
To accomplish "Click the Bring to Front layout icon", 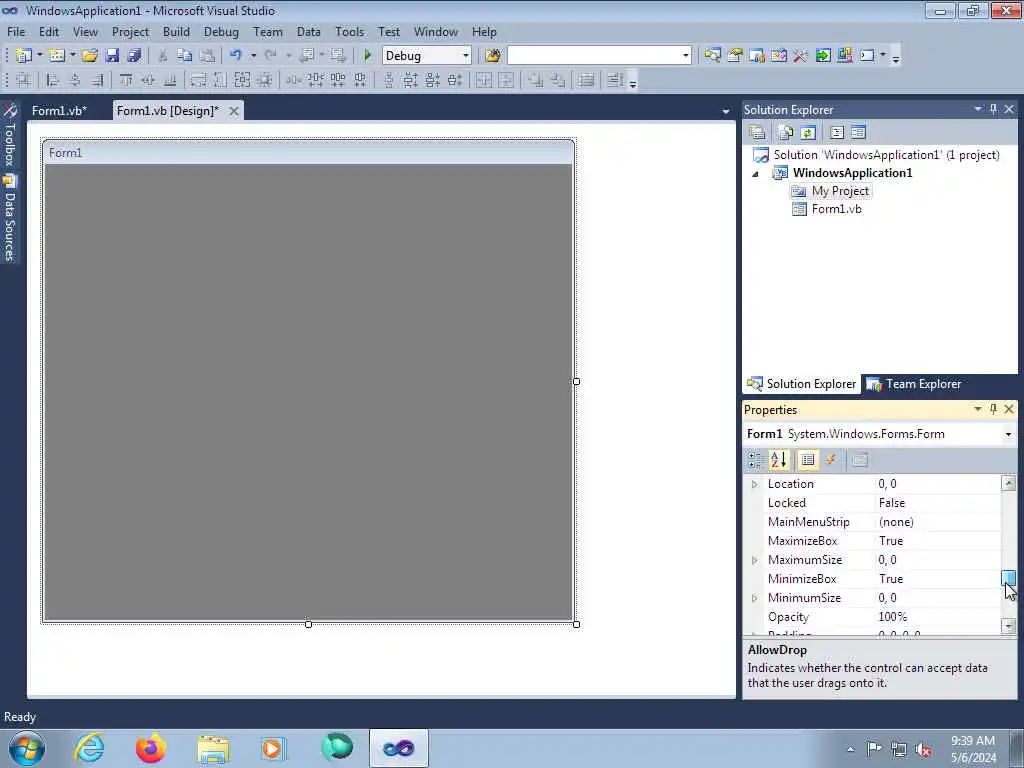I will 536,80.
